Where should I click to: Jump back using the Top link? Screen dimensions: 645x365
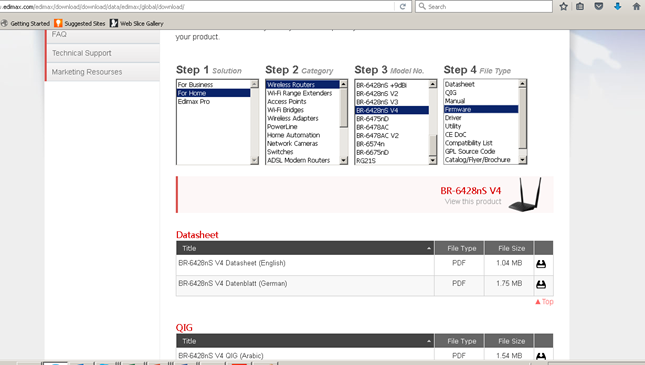(544, 302)
